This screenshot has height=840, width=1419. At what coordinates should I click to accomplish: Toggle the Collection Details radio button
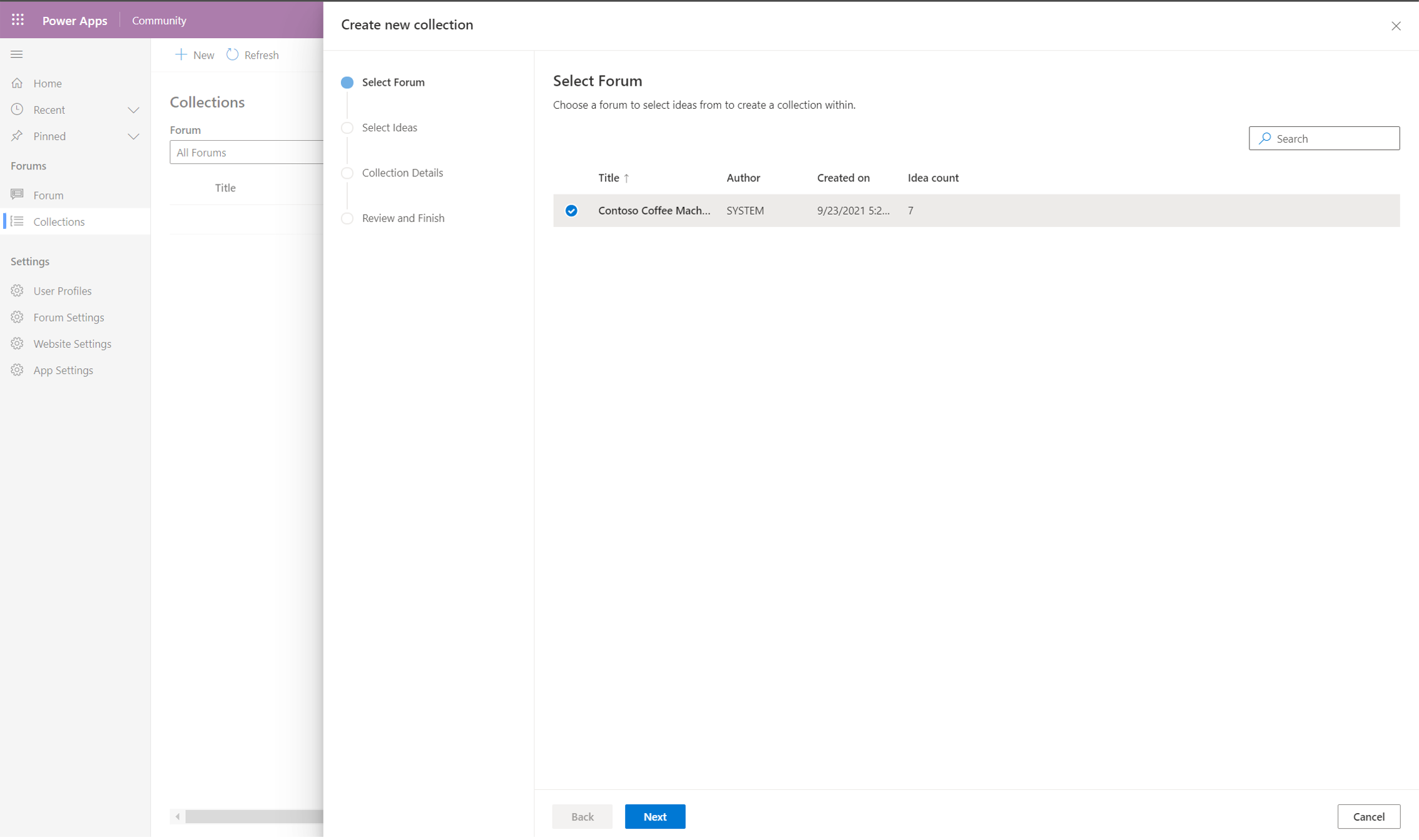(x=347, y=173)
